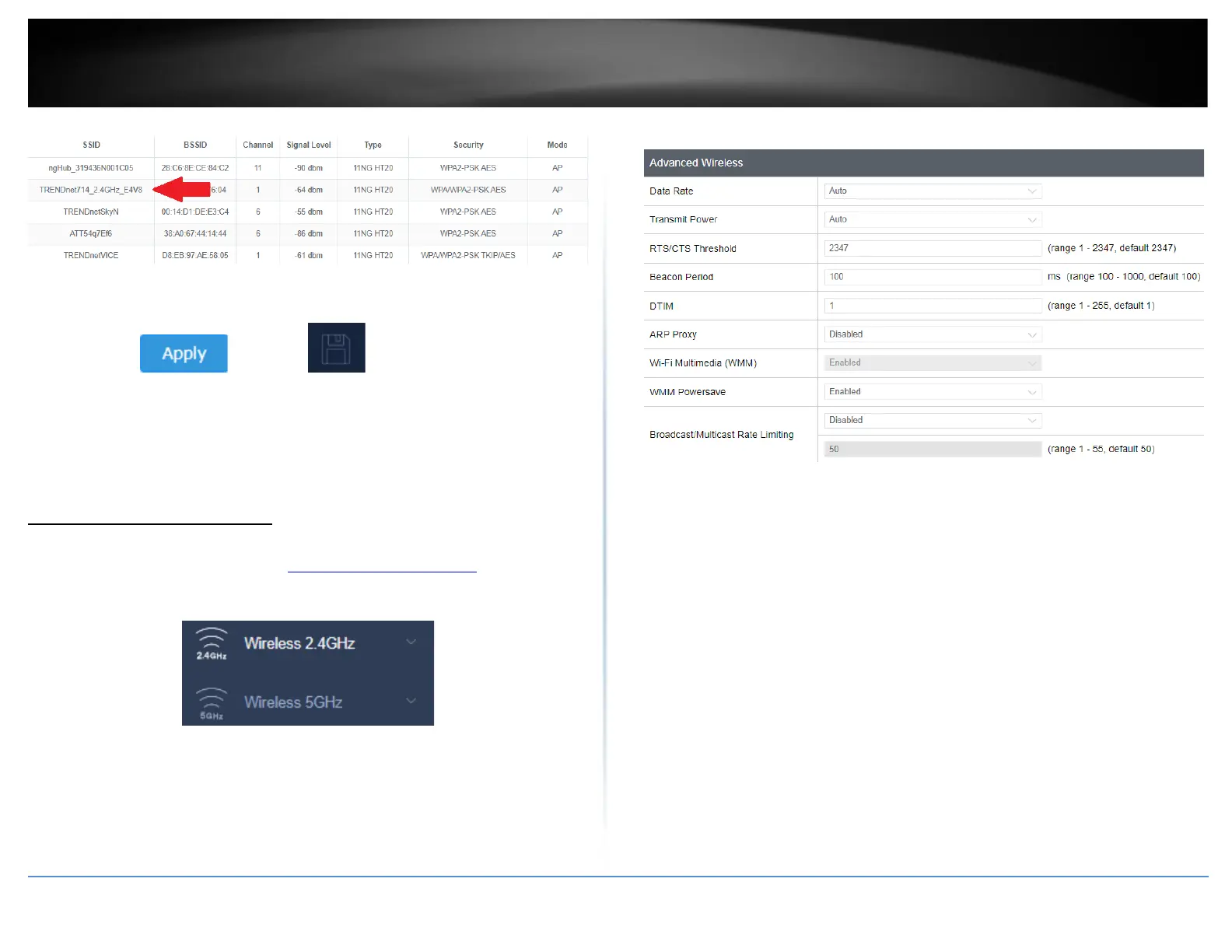Select the TRENDnetVICE SSID
Image resolution: width=1232 pixels, height=952 pixels.
91,255
